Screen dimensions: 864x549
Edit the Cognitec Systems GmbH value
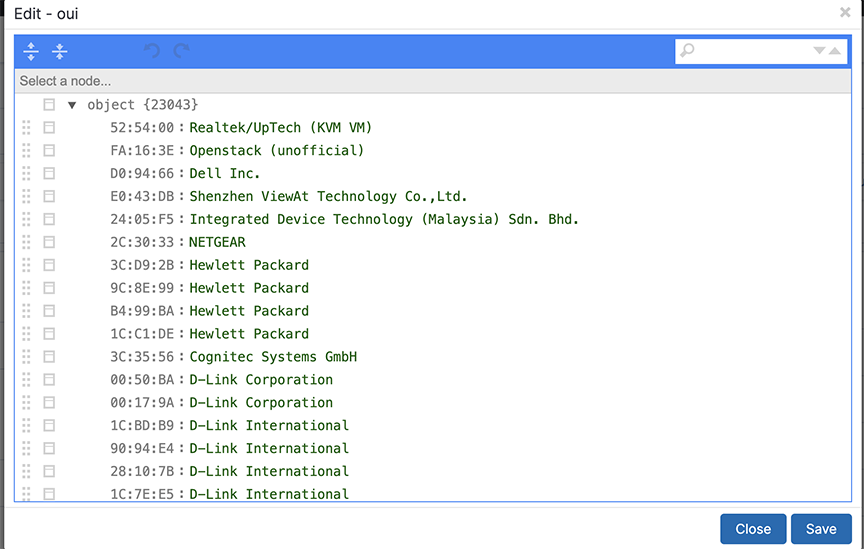(273, 357)
